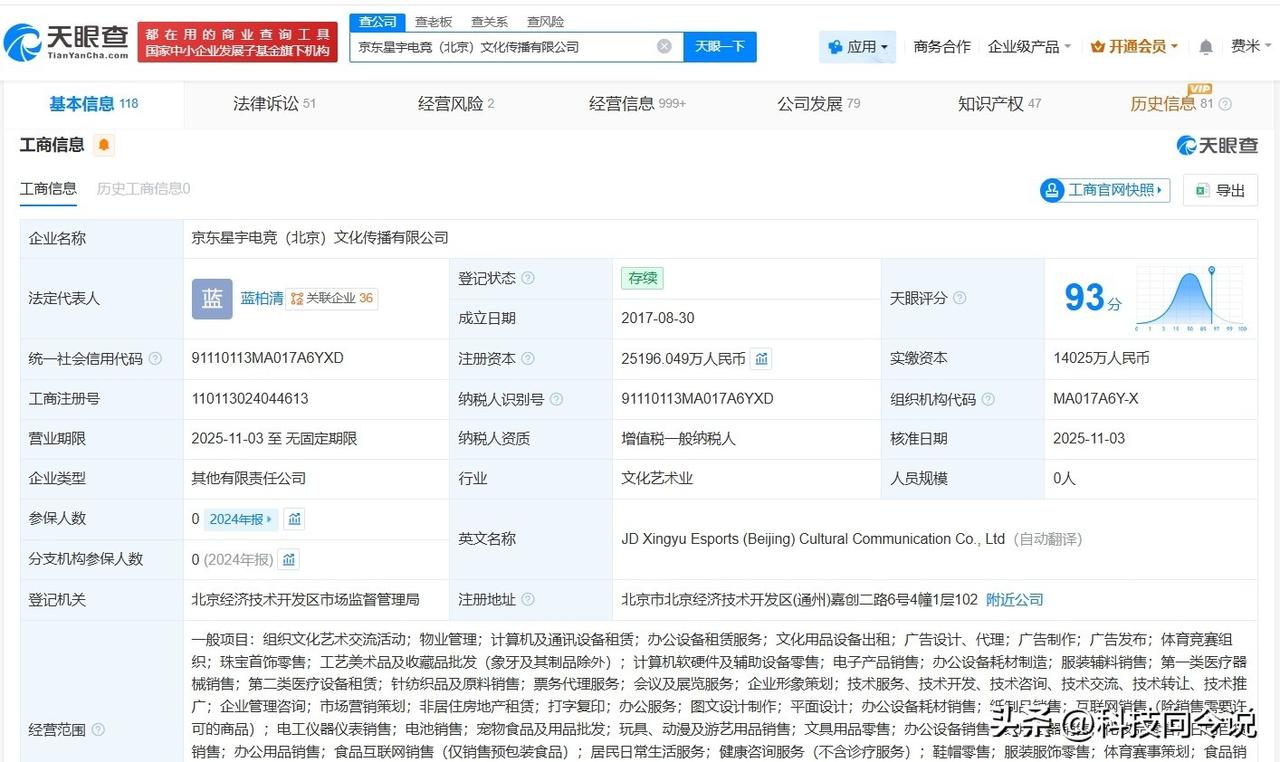Open the 商务合作 link
This screenshot has height=762, width=1280.
pyautogui.click(x=942, y=47)
